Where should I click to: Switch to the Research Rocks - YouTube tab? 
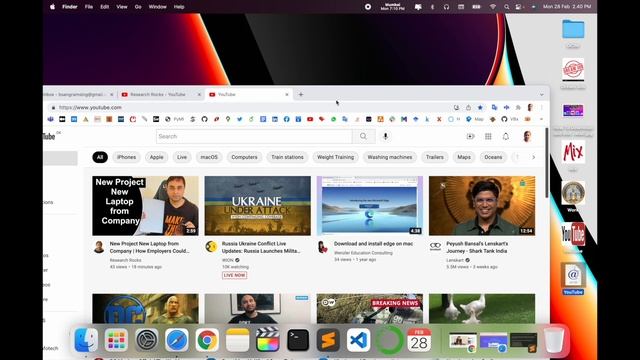click(161, 94)
